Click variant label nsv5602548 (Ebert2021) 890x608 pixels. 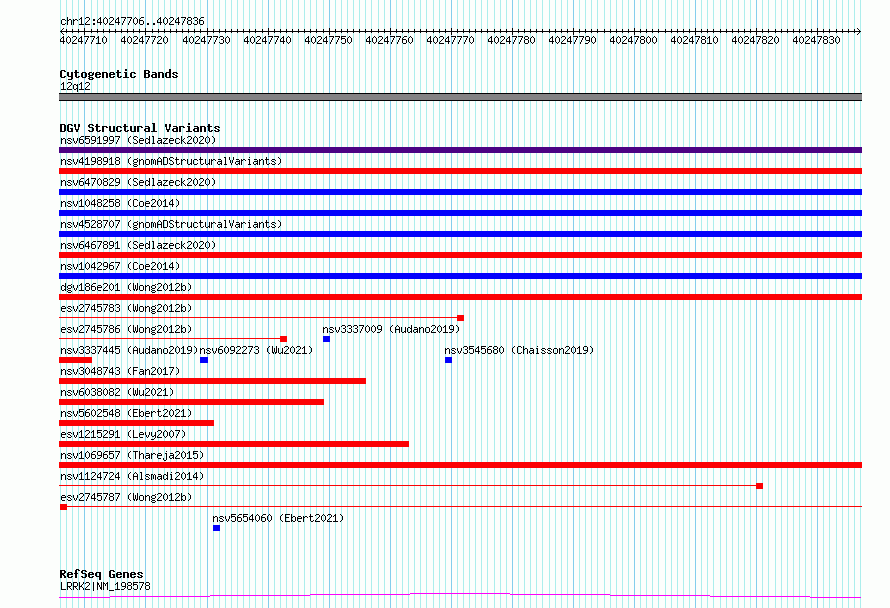(x=126, y=413)
